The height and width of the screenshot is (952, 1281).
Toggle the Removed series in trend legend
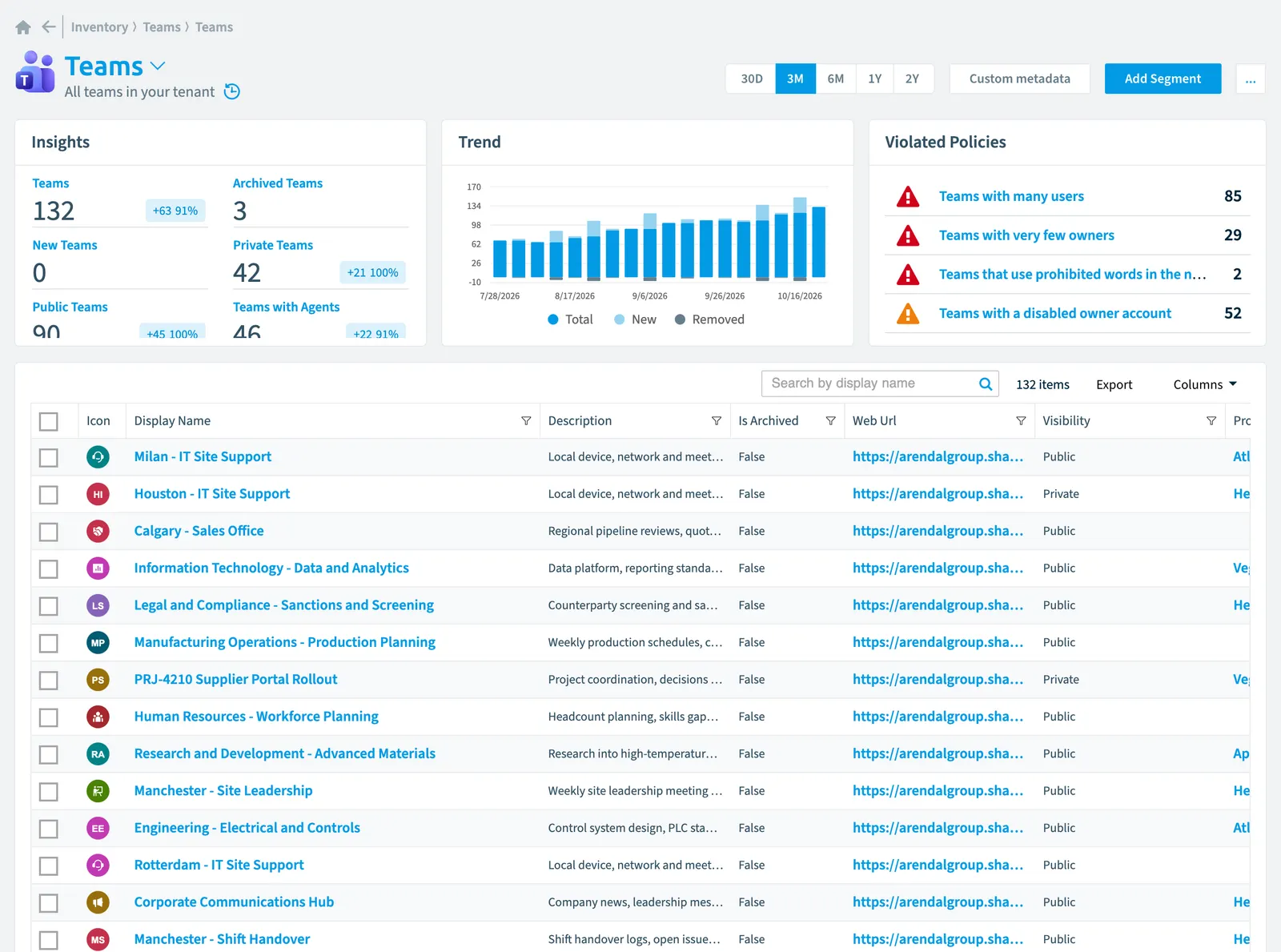709,319
